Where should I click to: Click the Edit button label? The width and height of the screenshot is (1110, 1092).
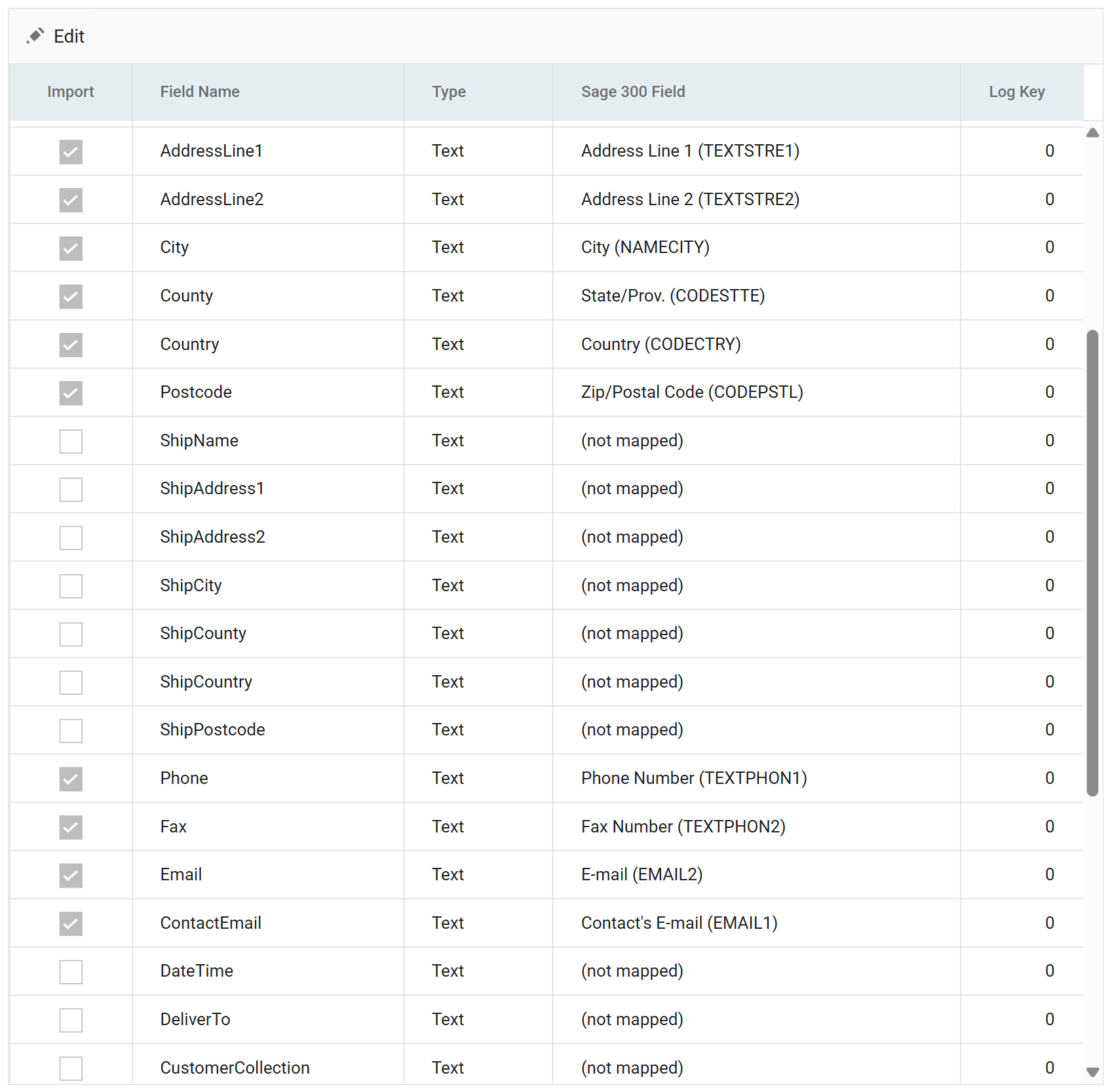coord(69,37)
